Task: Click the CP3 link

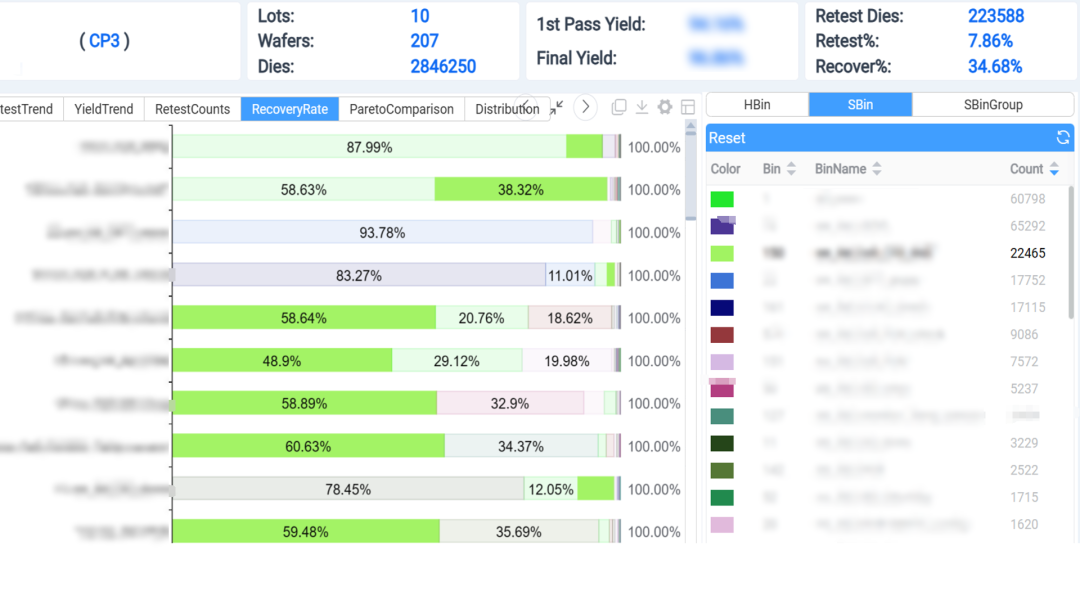Action: [x=104, y=41]
